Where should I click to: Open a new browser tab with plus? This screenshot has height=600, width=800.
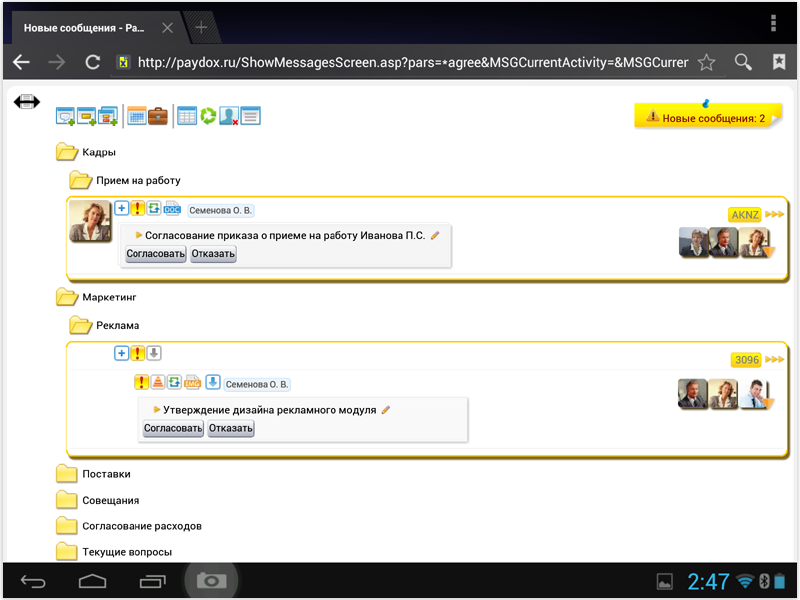201,27
